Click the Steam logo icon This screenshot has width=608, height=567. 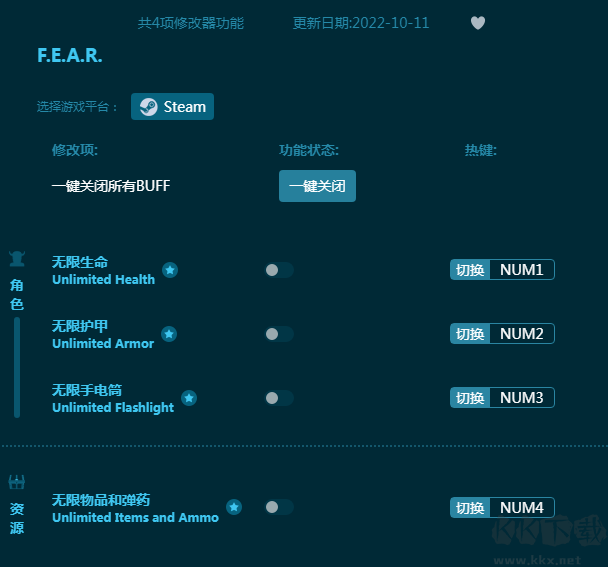pos(148,107)
